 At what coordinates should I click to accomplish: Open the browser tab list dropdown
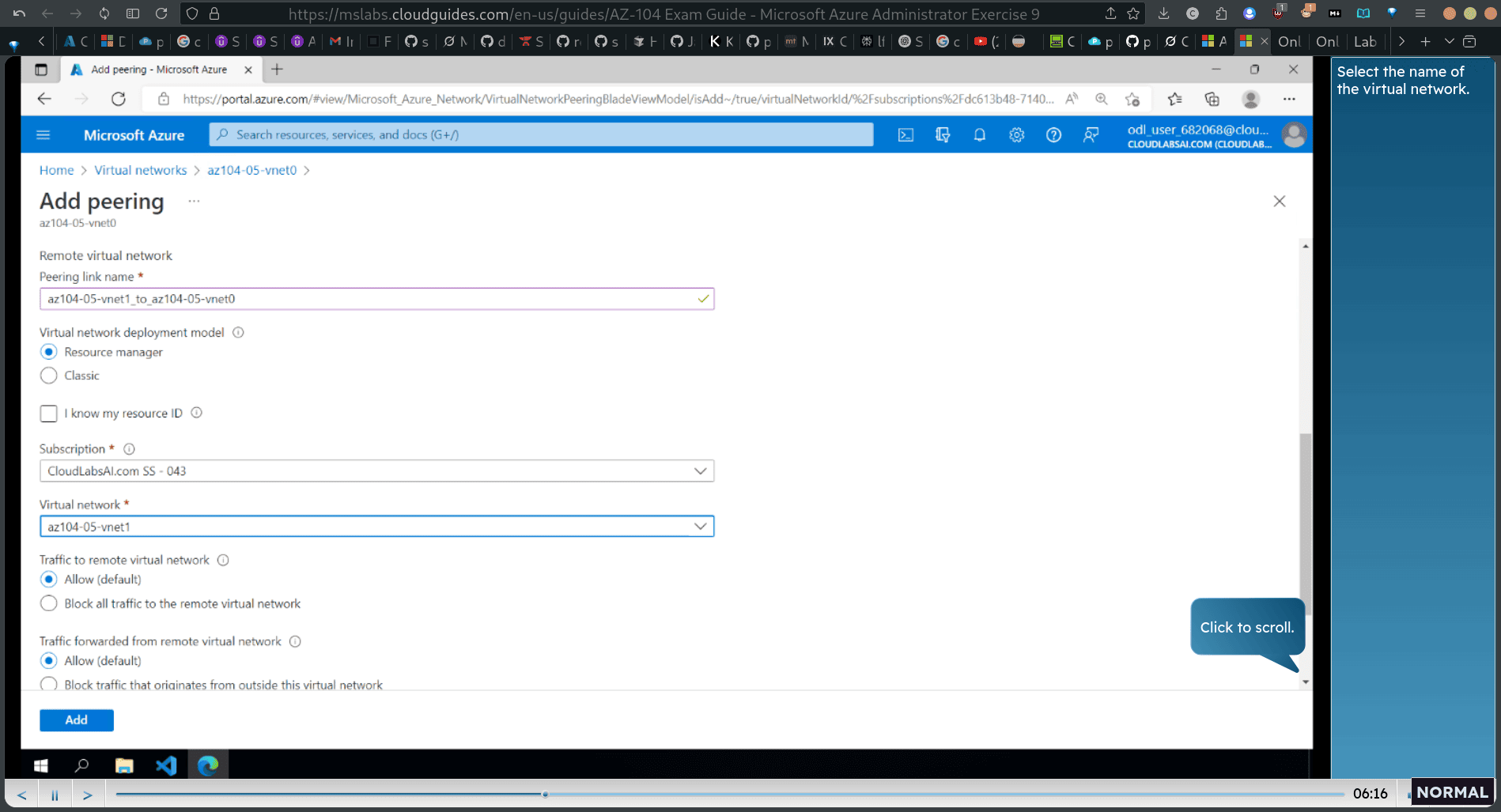coord(1449,41)
